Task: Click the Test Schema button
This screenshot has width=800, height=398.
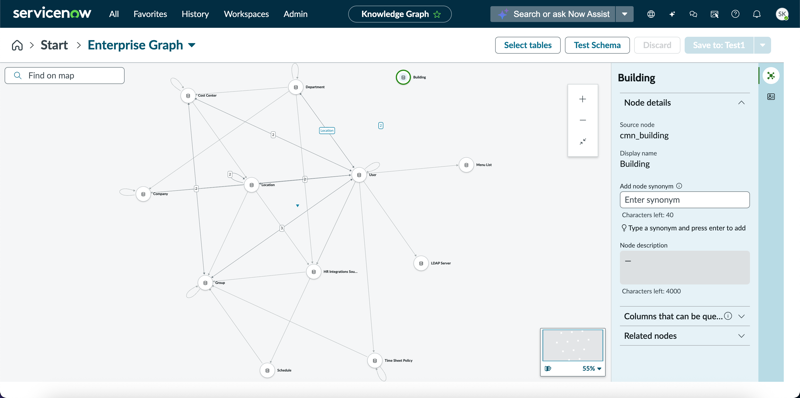Action: pos(597,45)
